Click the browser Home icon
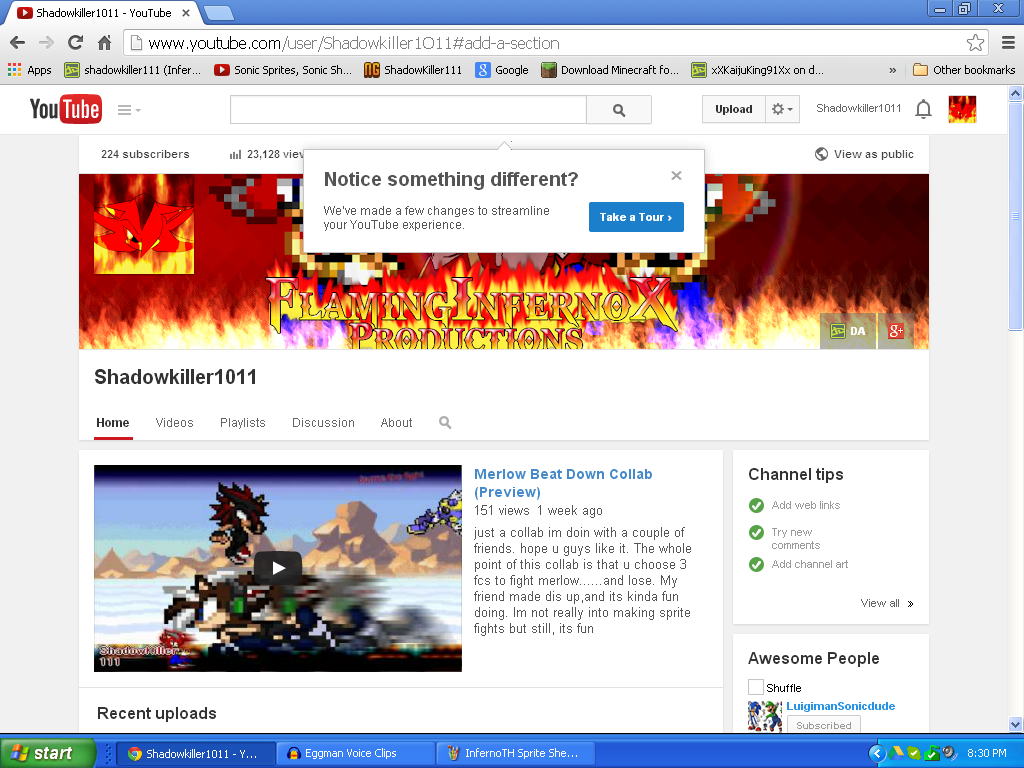 coord(104,42)
